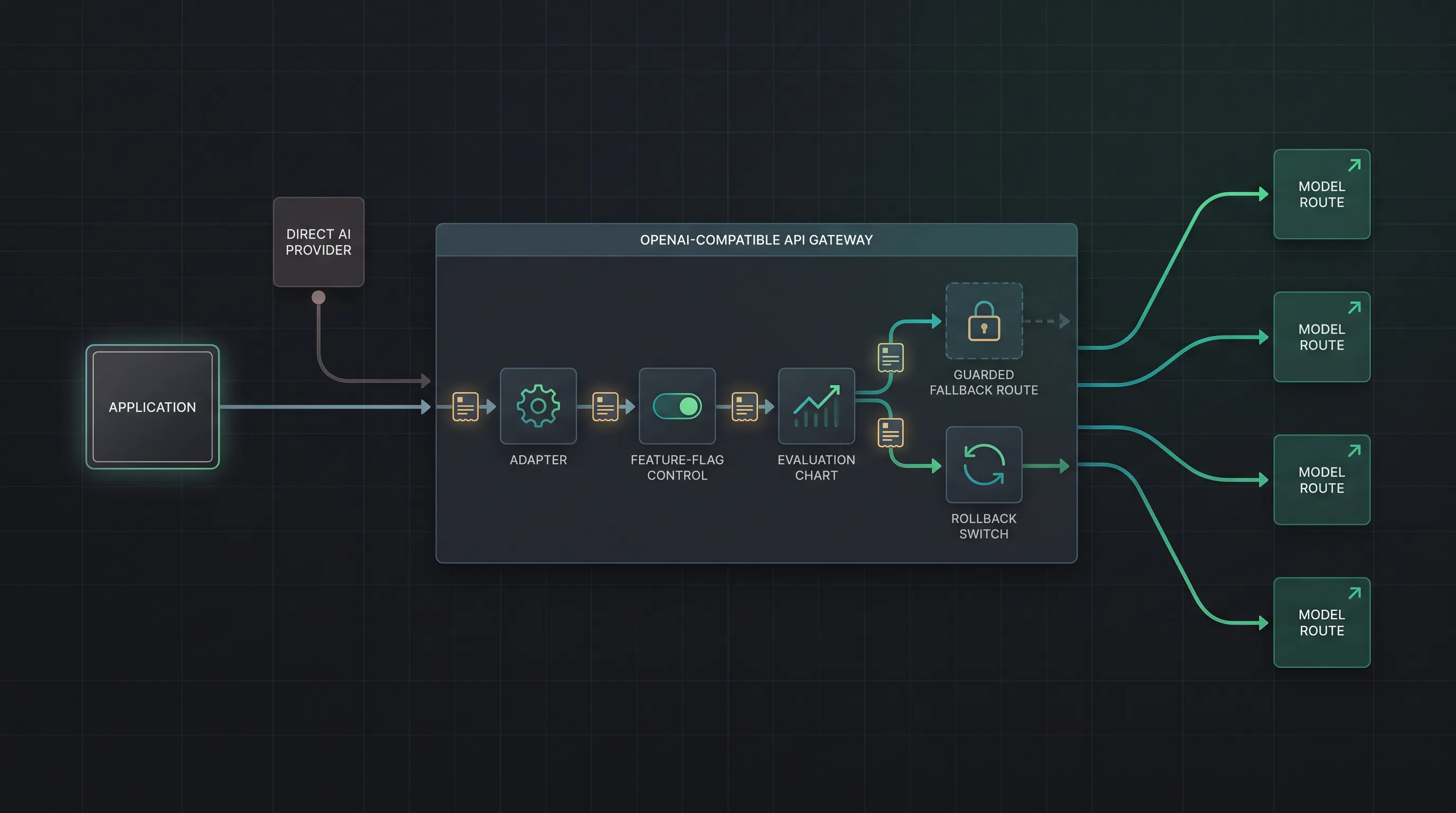Click the ROLLBACK SWITCH label

tap(984, 526)
